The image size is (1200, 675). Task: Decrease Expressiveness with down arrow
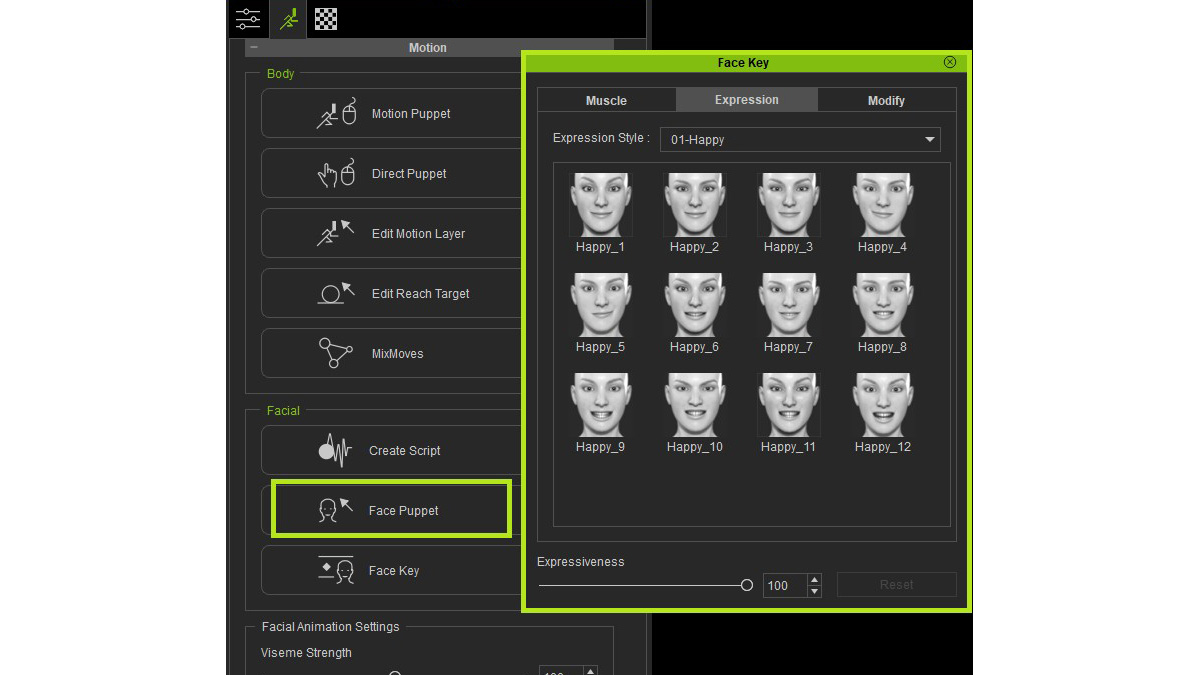tap(815, 591)
